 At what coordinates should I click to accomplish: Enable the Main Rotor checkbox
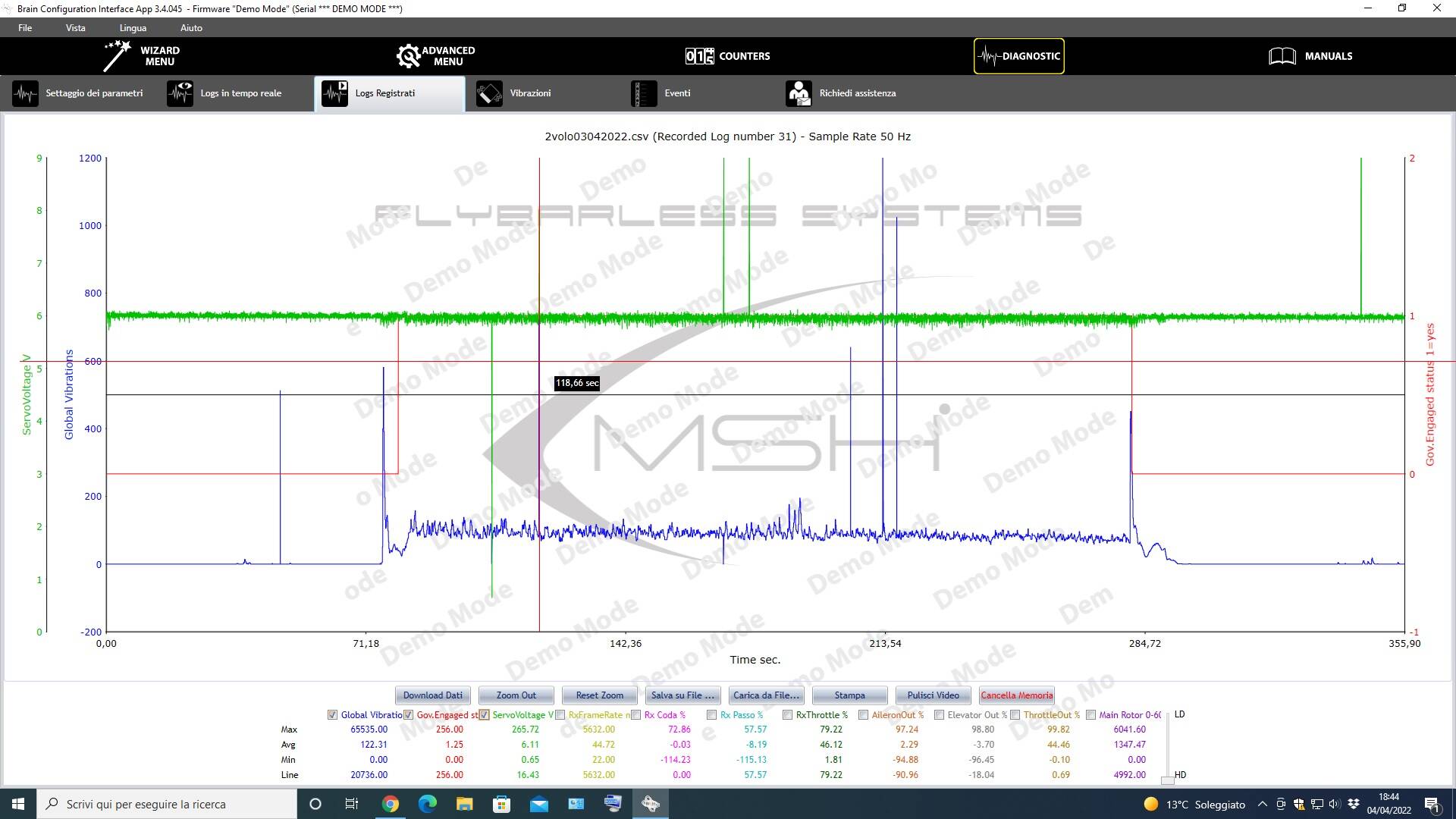click(x=1090, y=715)
